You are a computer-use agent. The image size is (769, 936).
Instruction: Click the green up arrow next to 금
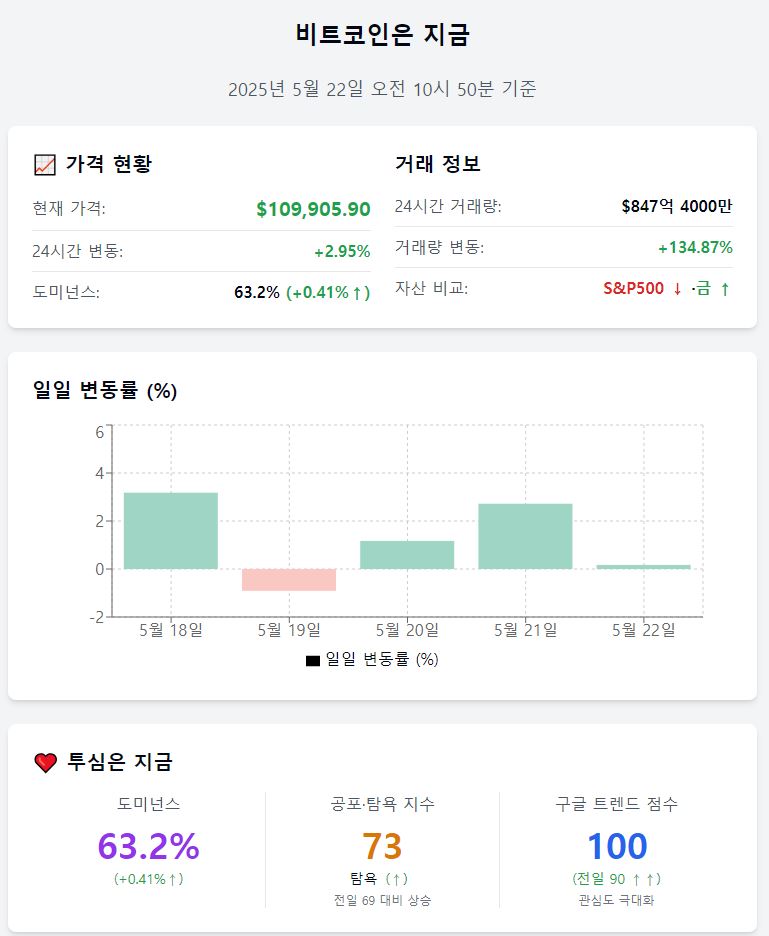click(725, 289)
